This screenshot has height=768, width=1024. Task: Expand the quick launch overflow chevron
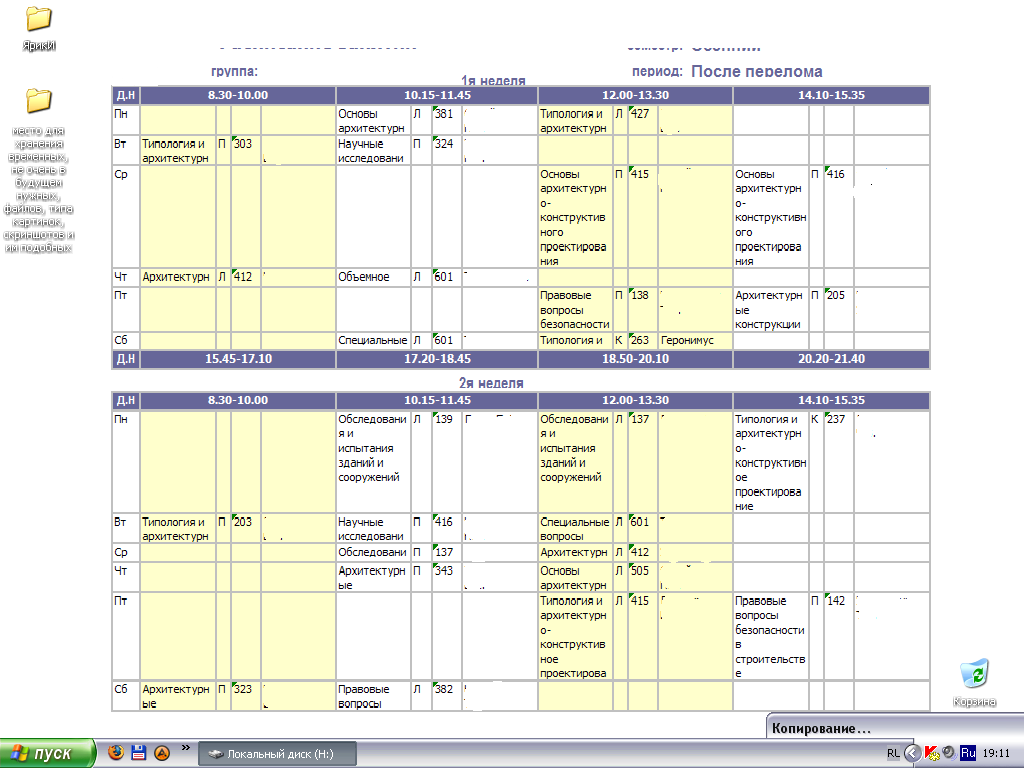[x=185, y=747]
